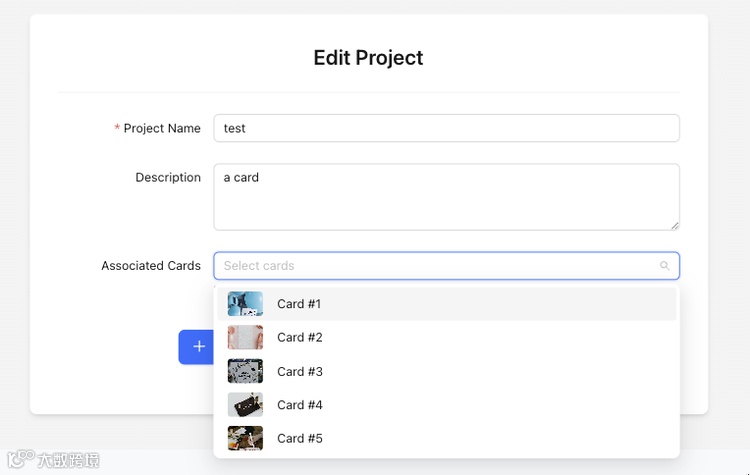
Task: Choose the Card #2 option label
Action: pos(299,338)
